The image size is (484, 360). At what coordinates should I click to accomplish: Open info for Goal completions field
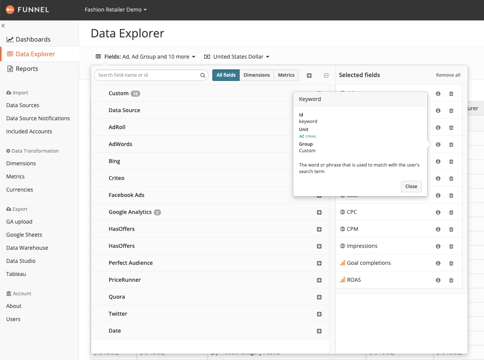[438, 263]
